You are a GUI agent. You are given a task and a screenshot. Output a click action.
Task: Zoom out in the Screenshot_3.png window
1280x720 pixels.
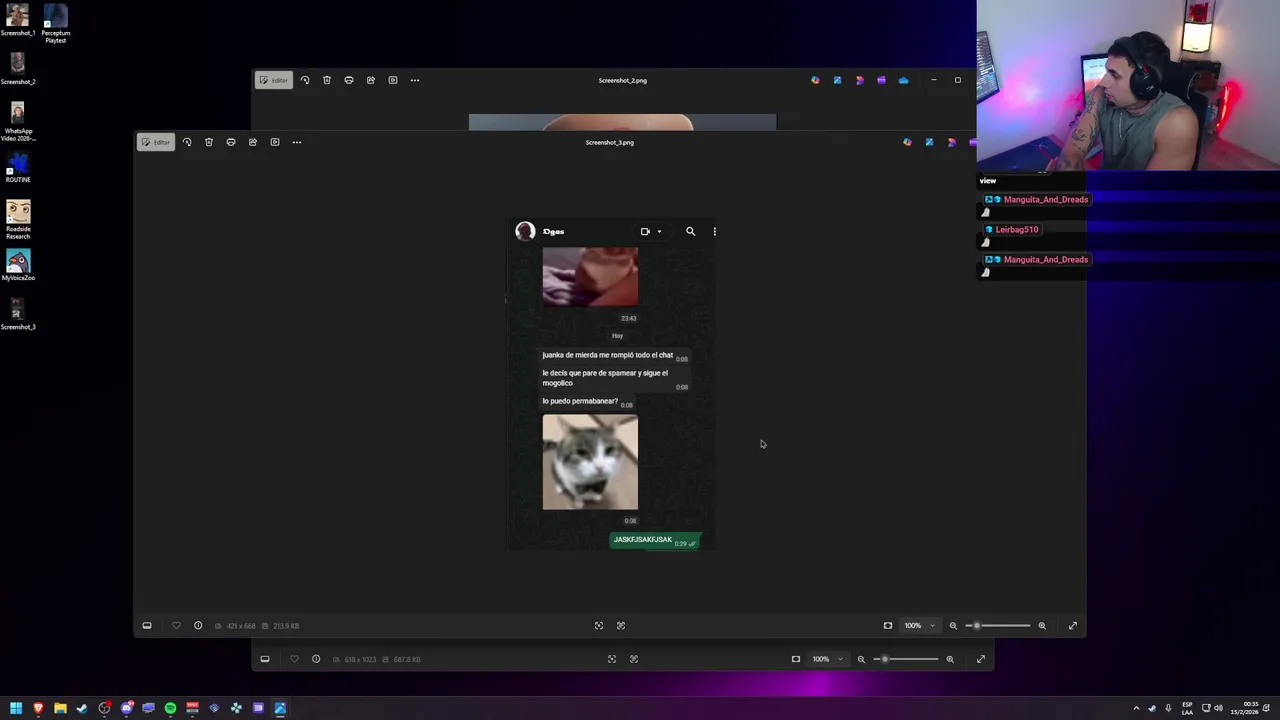point(953,626)
